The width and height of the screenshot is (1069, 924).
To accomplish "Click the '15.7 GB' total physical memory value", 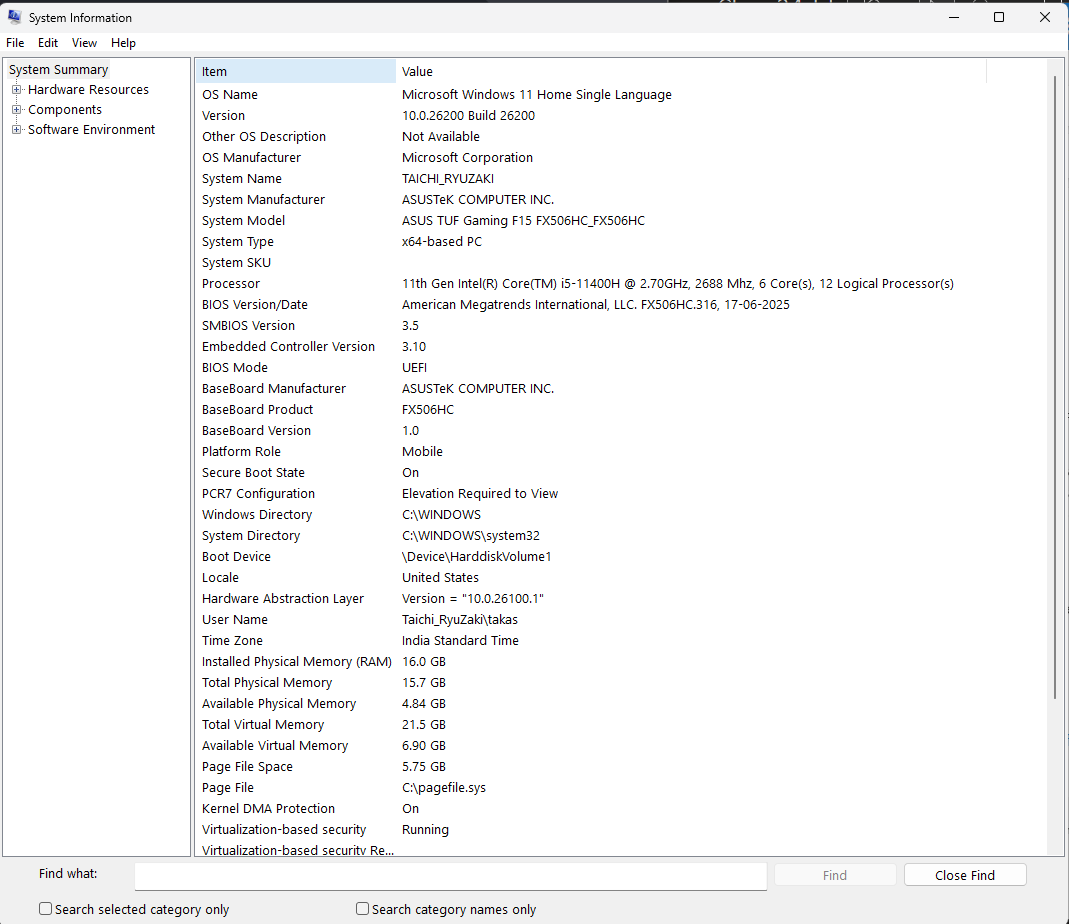I will tap(423, 683).
